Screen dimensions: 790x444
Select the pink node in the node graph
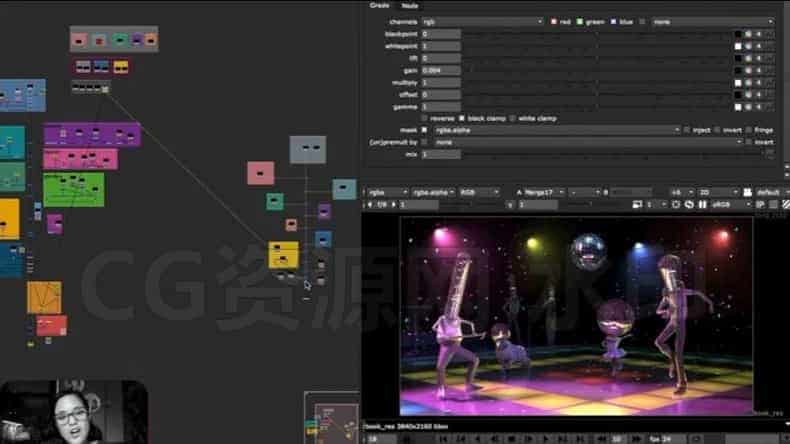click(x=260, y=173)
